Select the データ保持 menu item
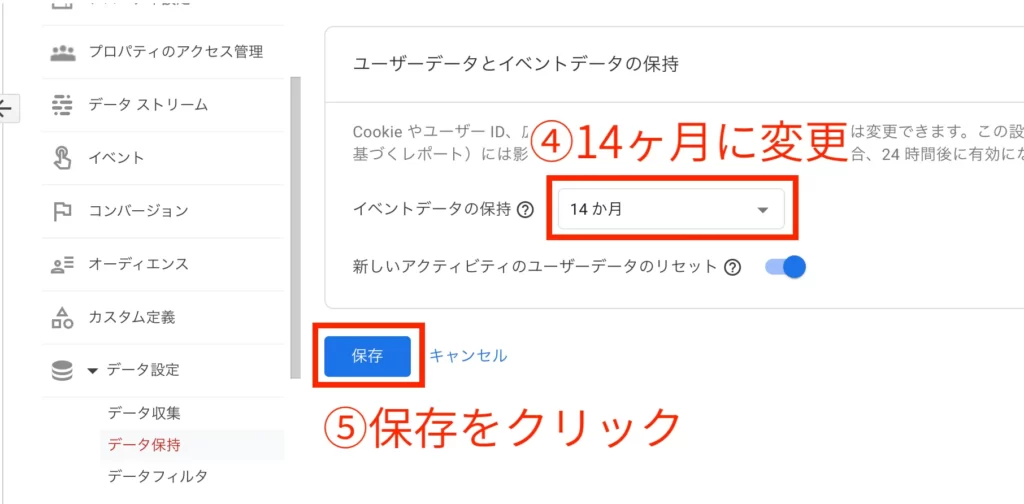This screenshot has width=1024, height=504. [x=144, y=445]
